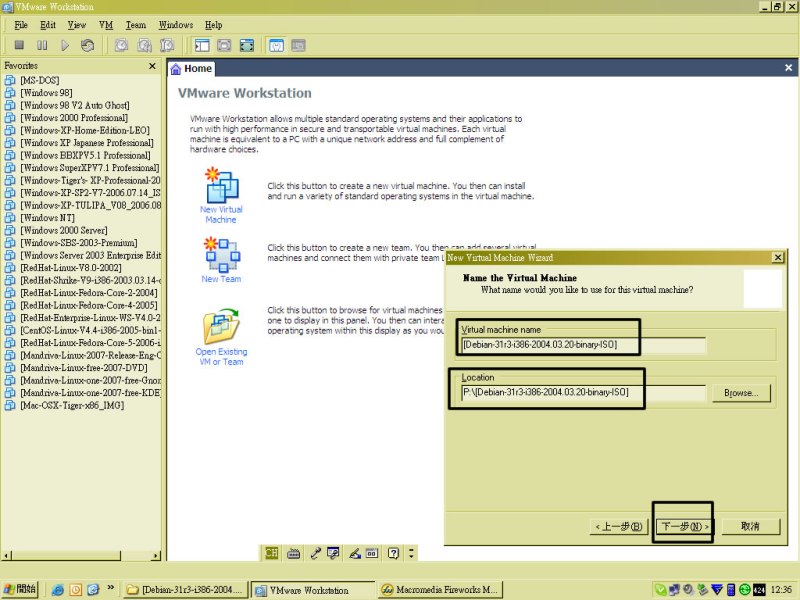Click the New Virtual Machine icon
The width and height of the screenshot is (800, 600).
point(221,185)
